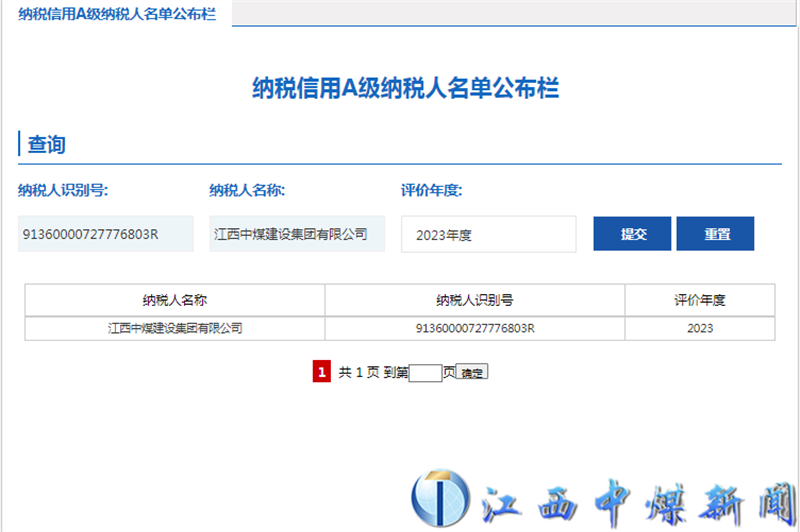
Task: Submit the query with 提交 button
Action: click(632, 234)
